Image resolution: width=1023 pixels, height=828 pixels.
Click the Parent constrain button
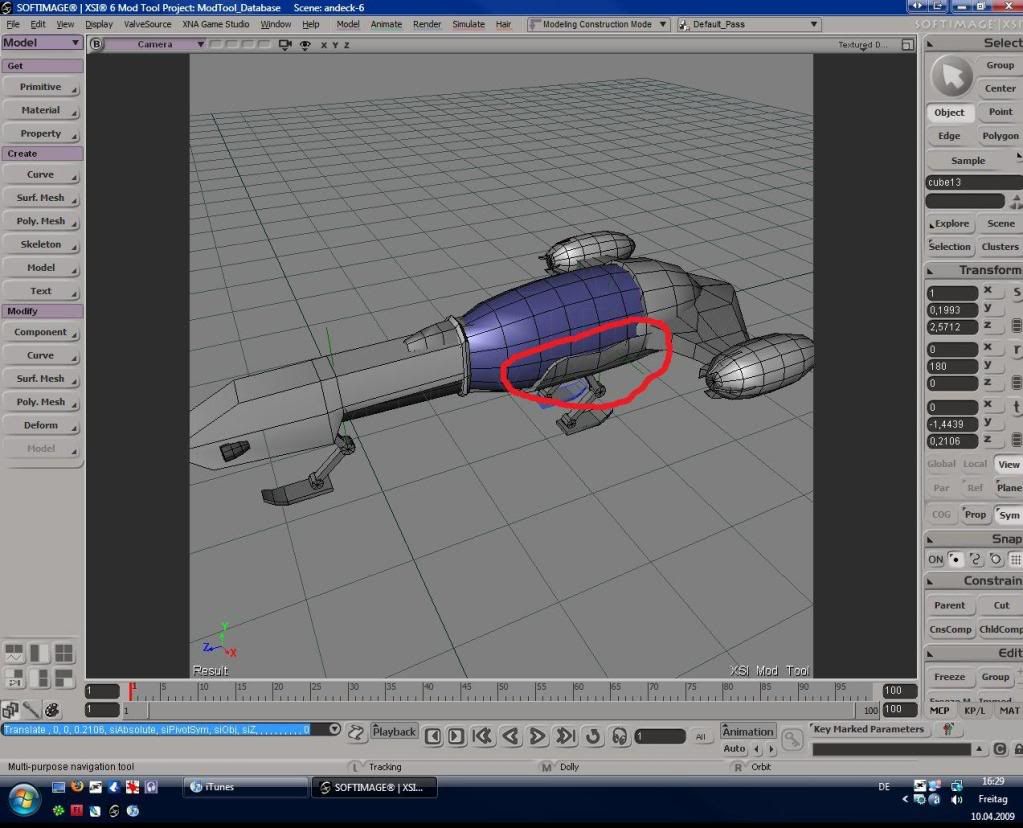(949, 605)
